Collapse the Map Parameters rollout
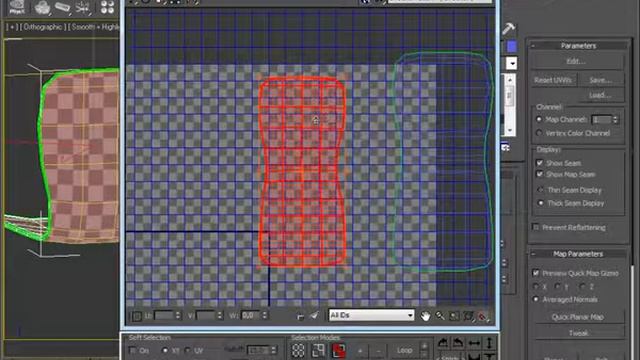This screenshot has height=360, width=640. 533,254
